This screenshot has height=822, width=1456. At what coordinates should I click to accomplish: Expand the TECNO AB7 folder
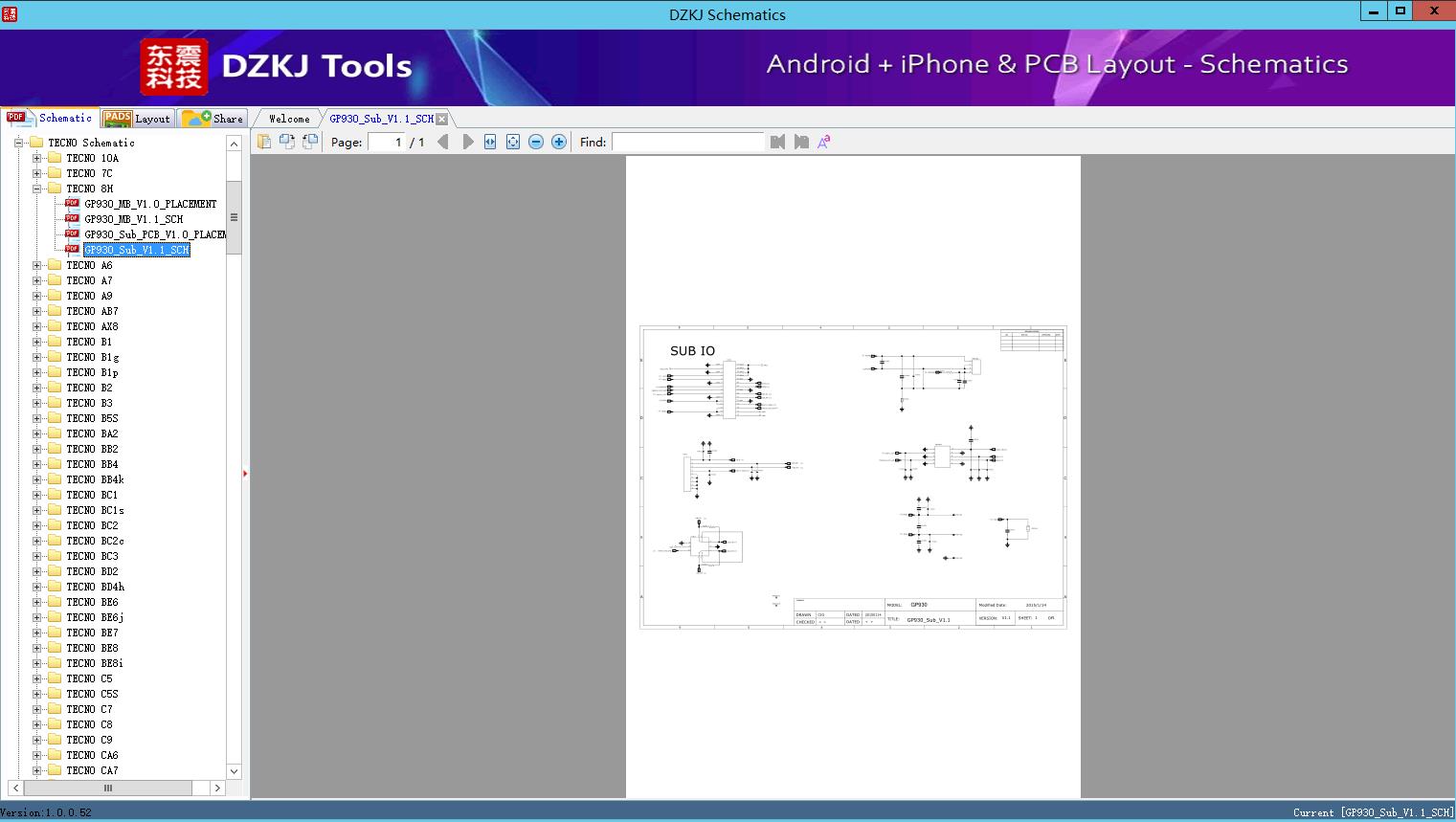36,311
